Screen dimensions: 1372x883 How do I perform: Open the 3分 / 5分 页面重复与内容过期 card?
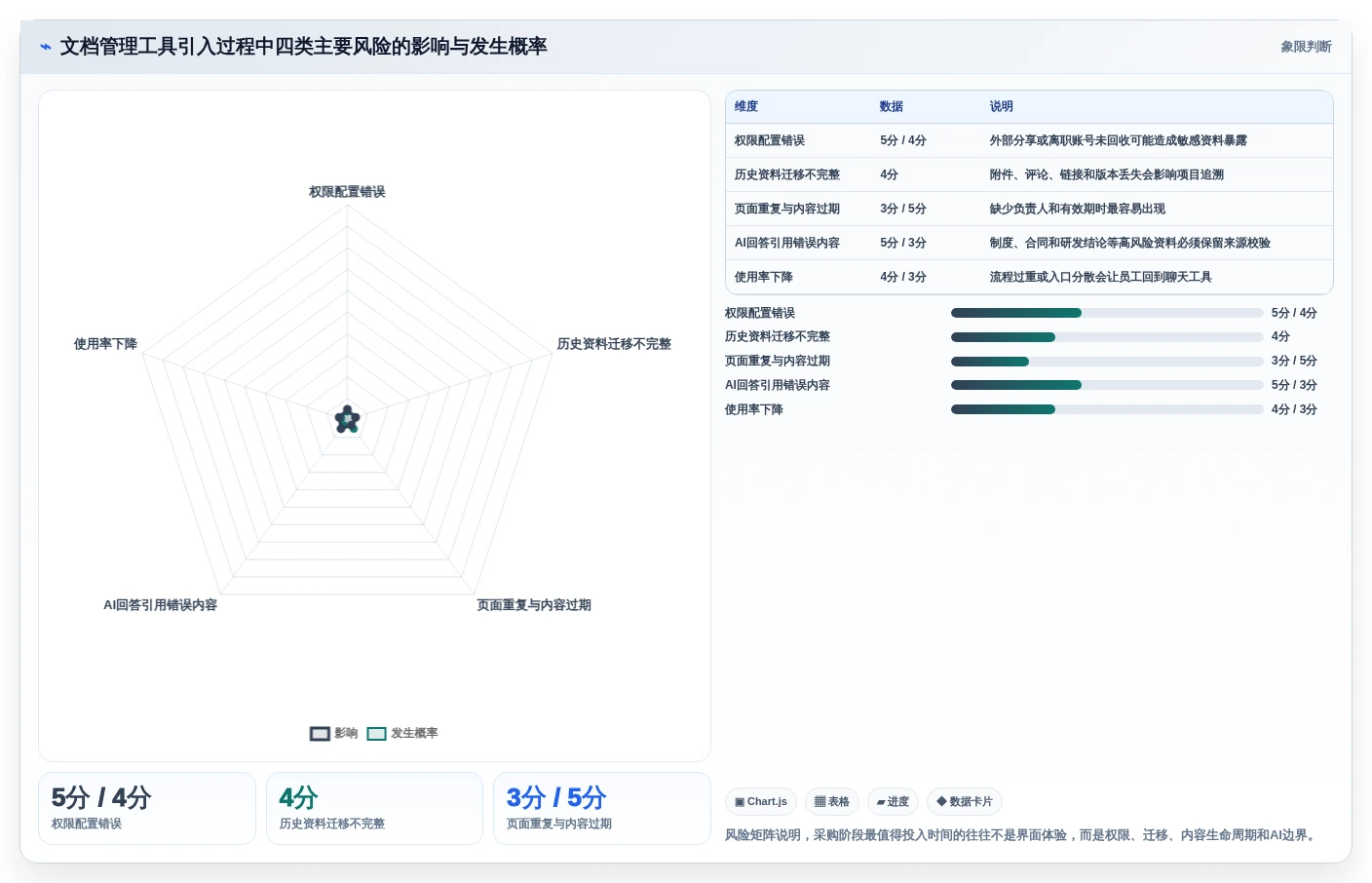[602, 809]
